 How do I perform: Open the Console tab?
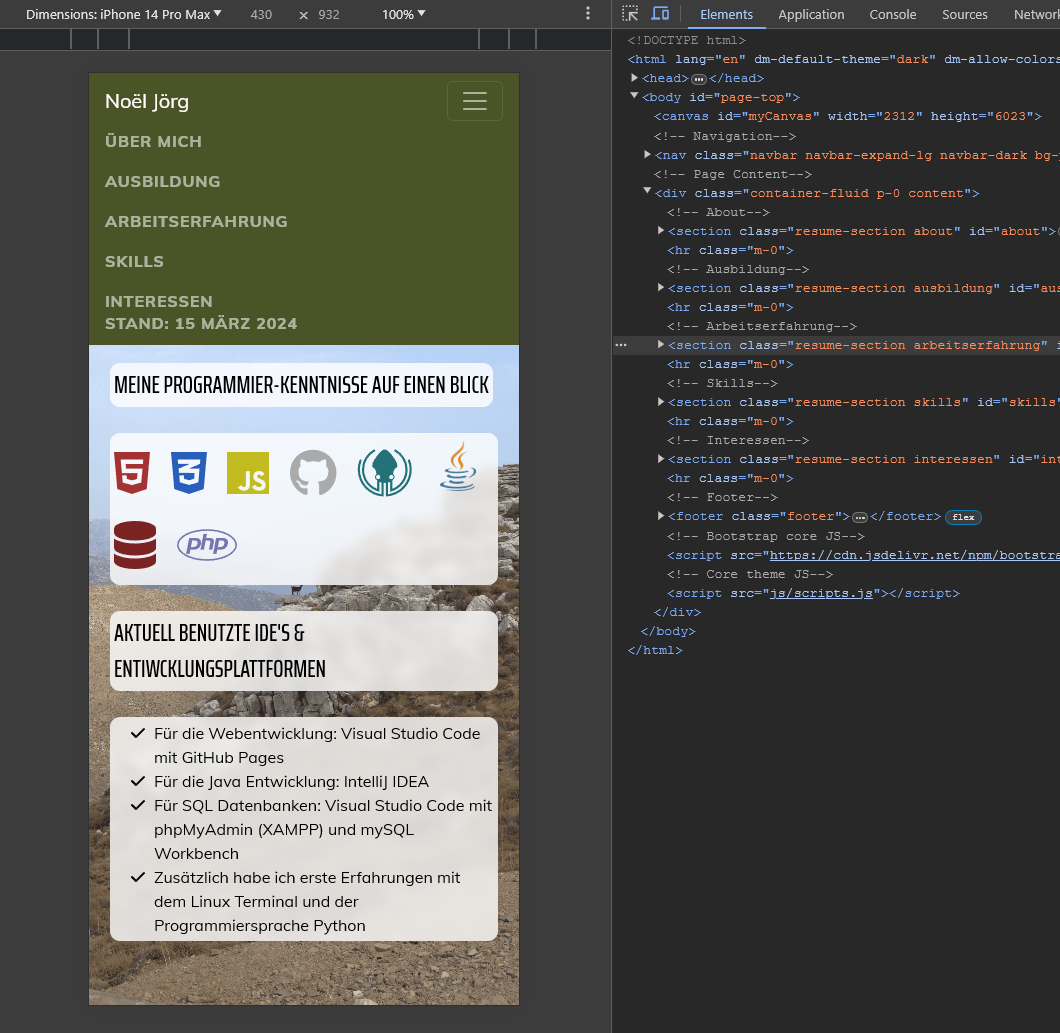[892, 14]
